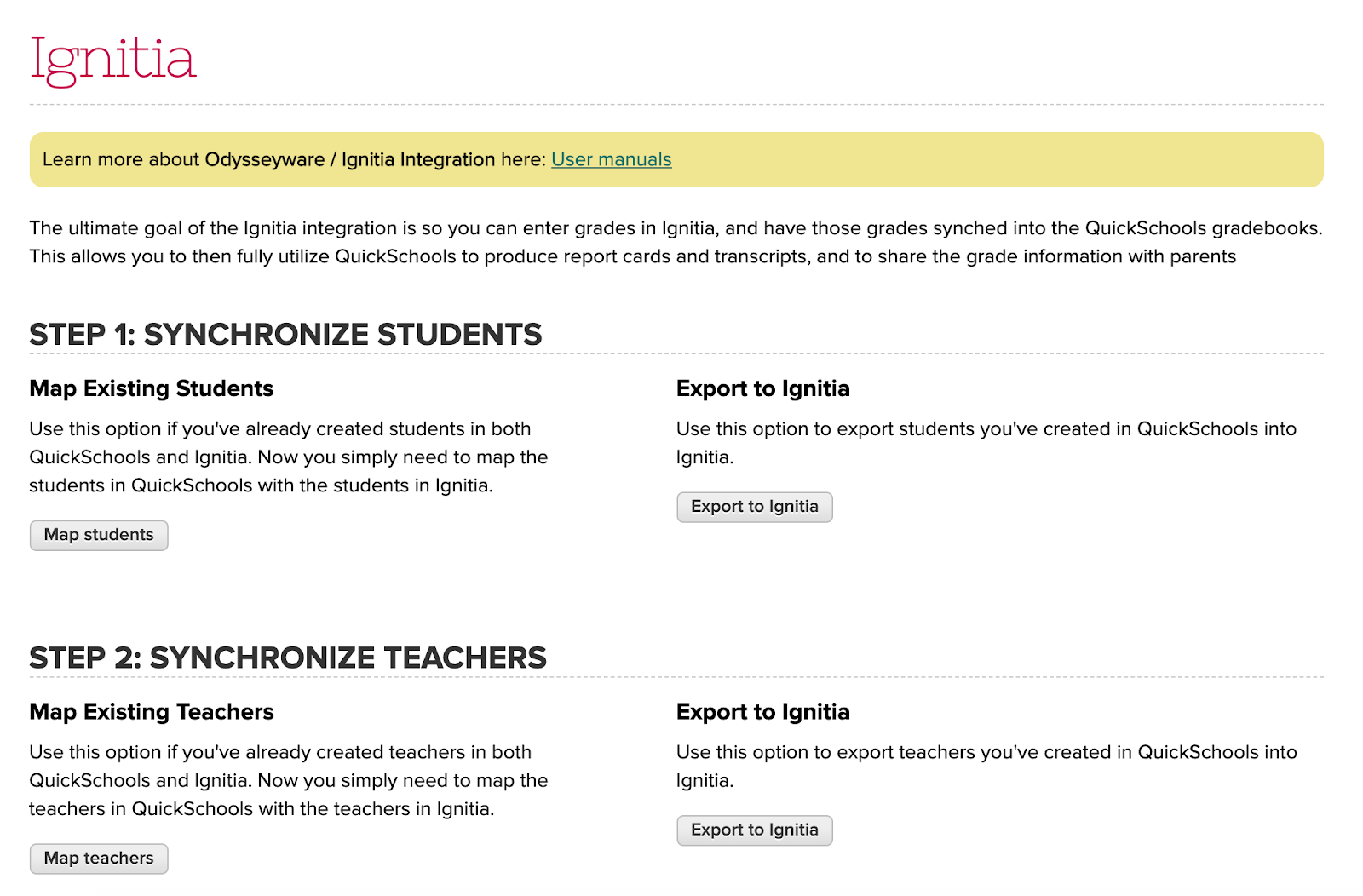The width and height of the screenshot is (1363, 896).
Task: Click the Map teachers button
Action: pyautogui.click(x=99, y=859)
